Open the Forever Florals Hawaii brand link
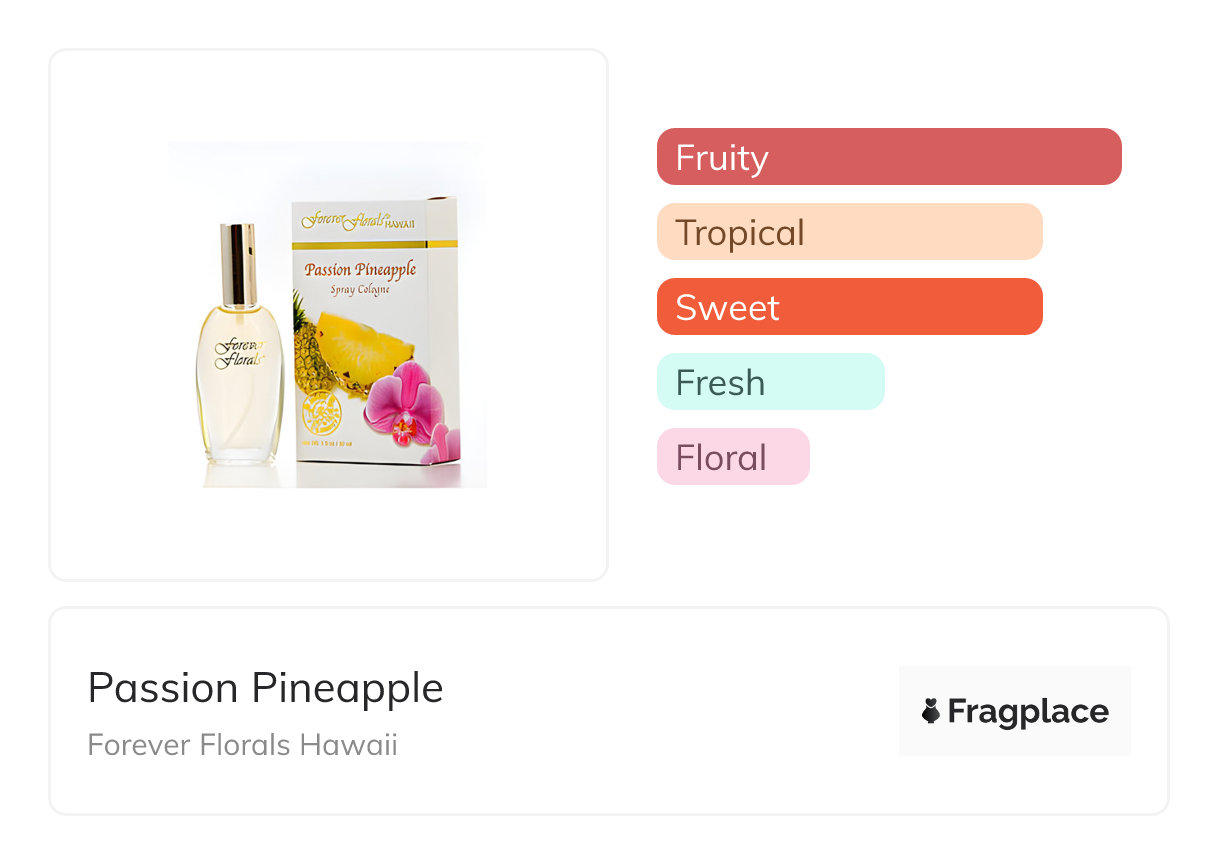The image size is (1218, 864). [x=242, y=745]
